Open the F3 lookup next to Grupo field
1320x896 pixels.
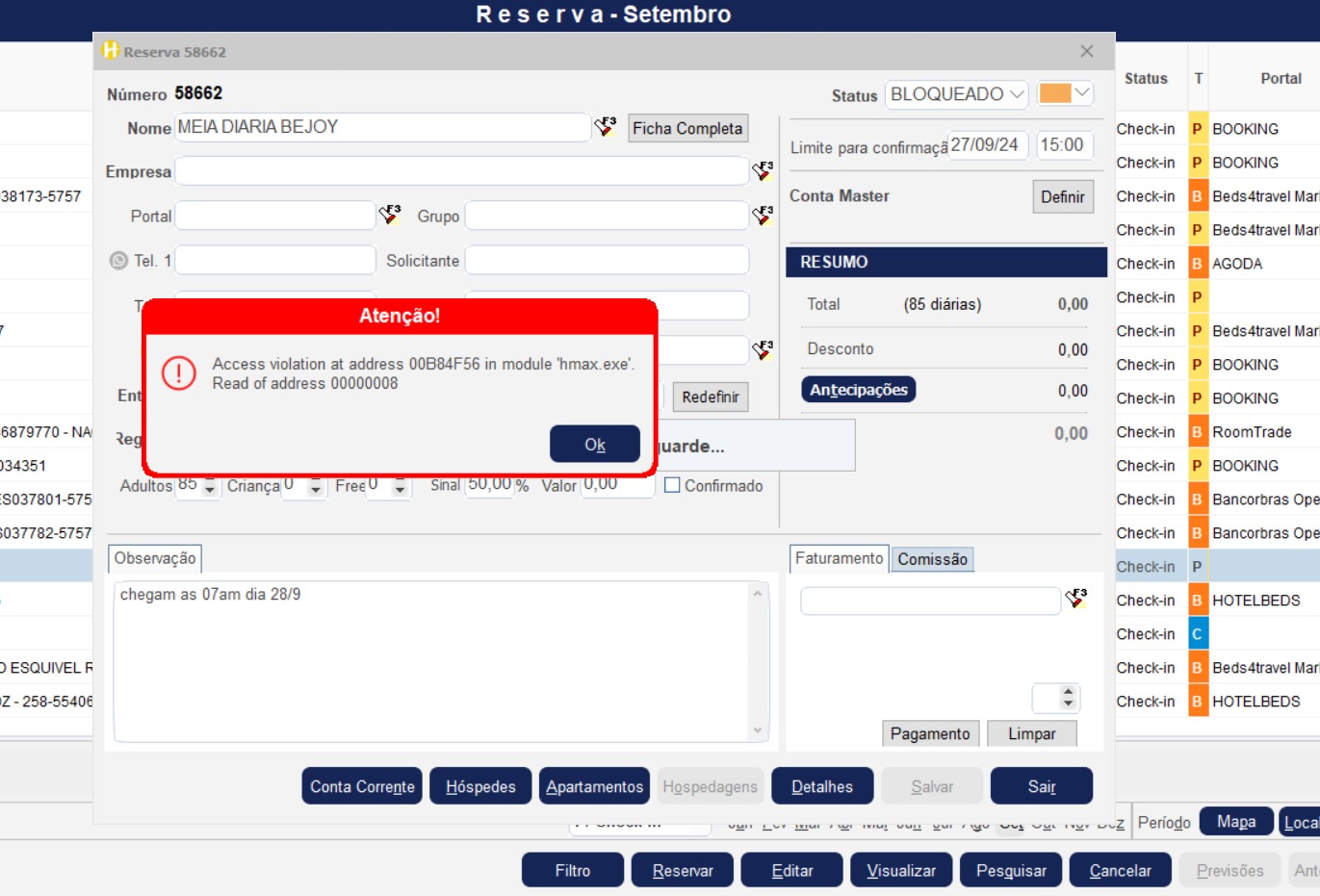(763, 215)
